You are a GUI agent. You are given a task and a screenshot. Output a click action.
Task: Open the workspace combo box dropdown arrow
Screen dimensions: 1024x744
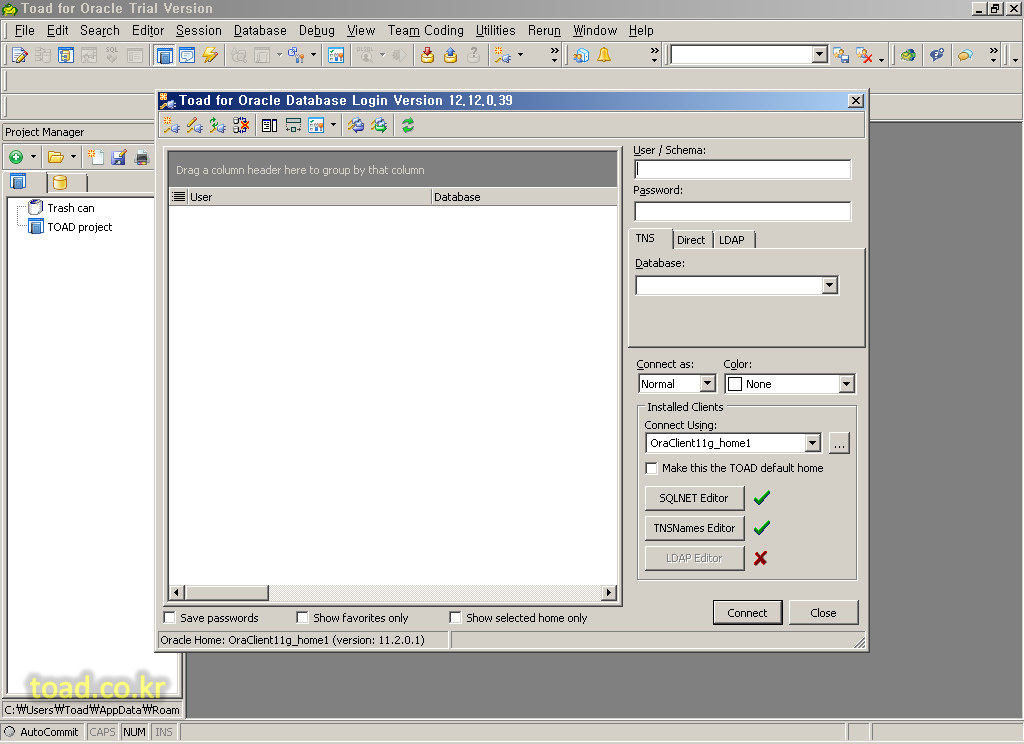pos(820,55)
